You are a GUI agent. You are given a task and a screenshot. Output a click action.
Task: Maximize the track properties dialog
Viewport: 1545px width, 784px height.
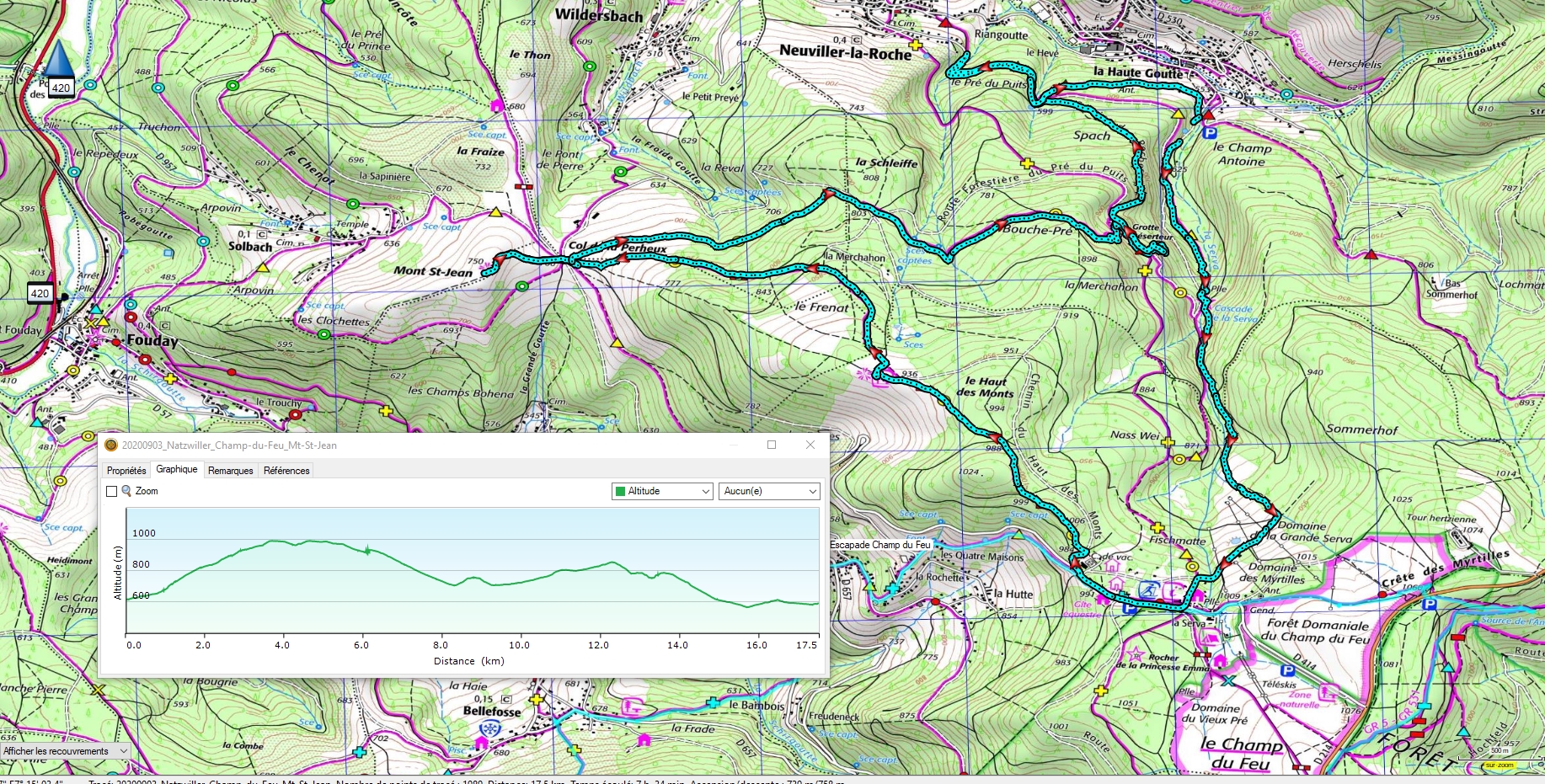(x=771, y=445)
